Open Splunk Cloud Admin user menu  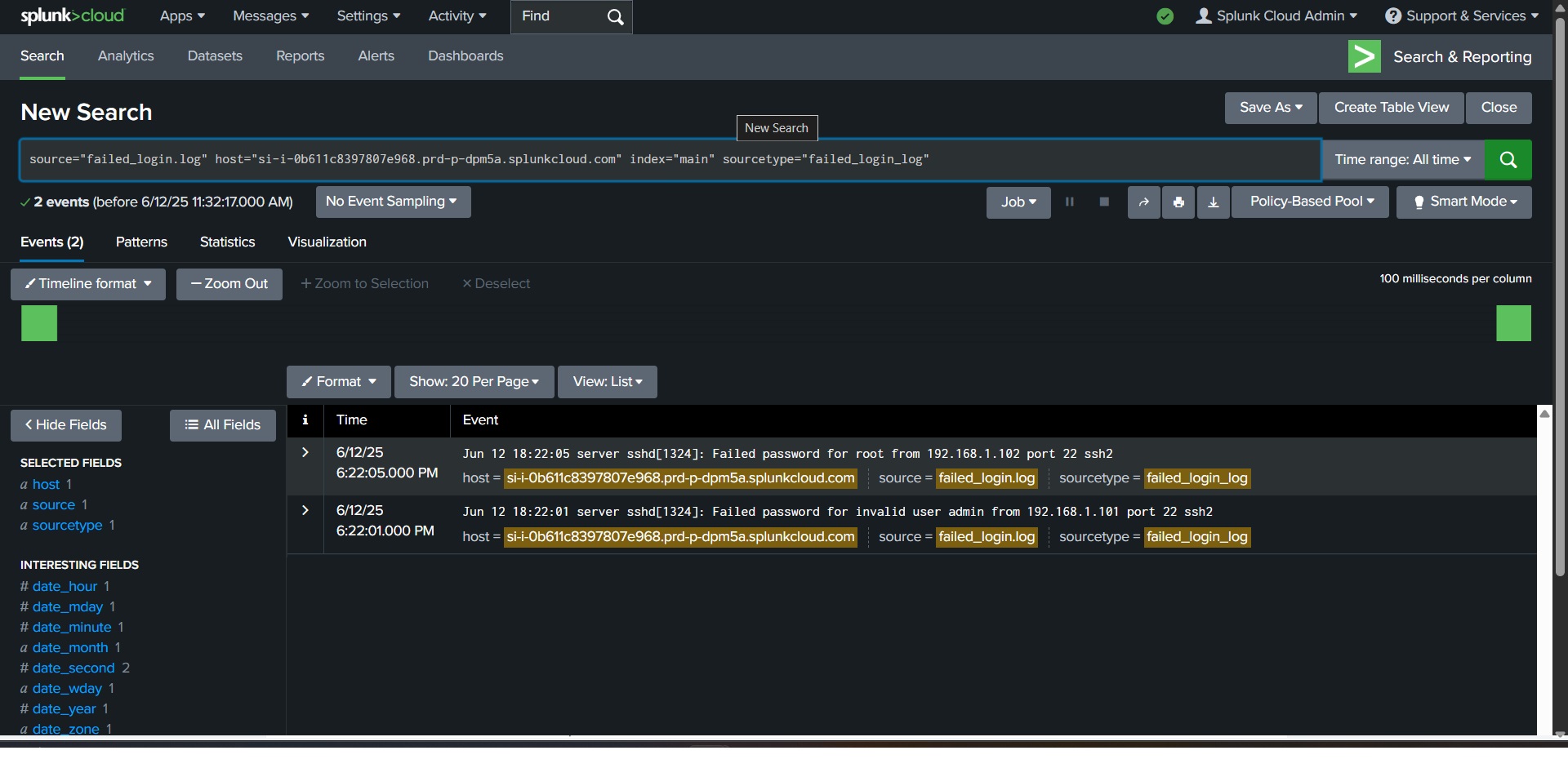[1276, 16]
